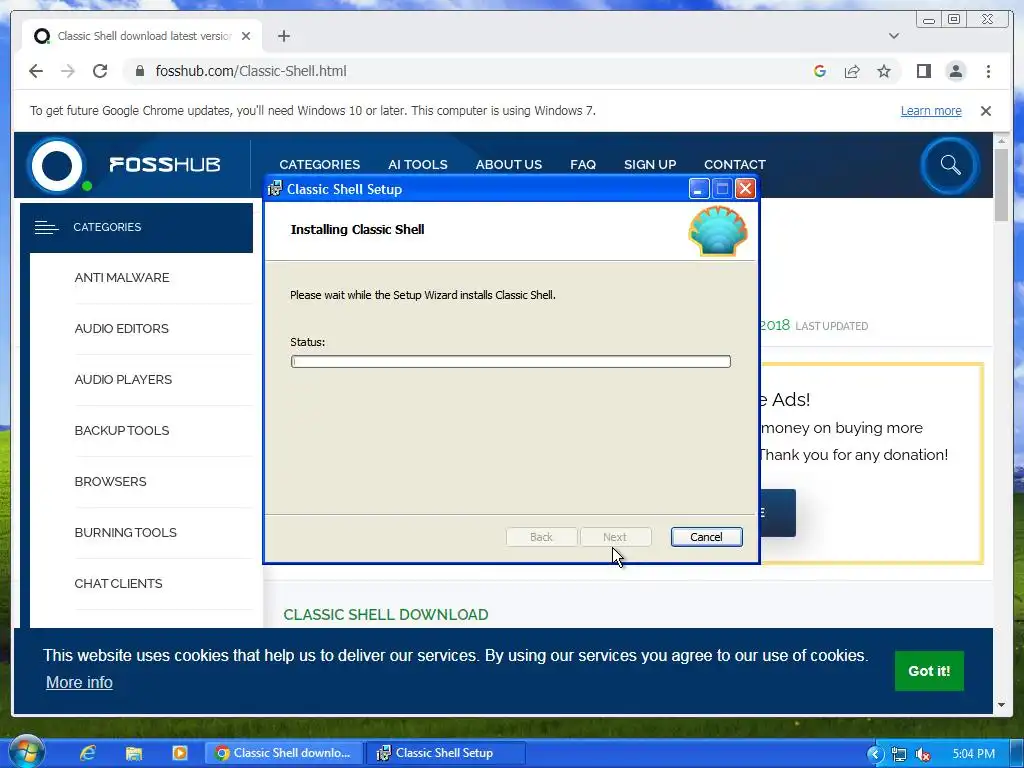Reload the FossHub page
Viewport: 1024px width, 768px height.
tap(100, 71)
